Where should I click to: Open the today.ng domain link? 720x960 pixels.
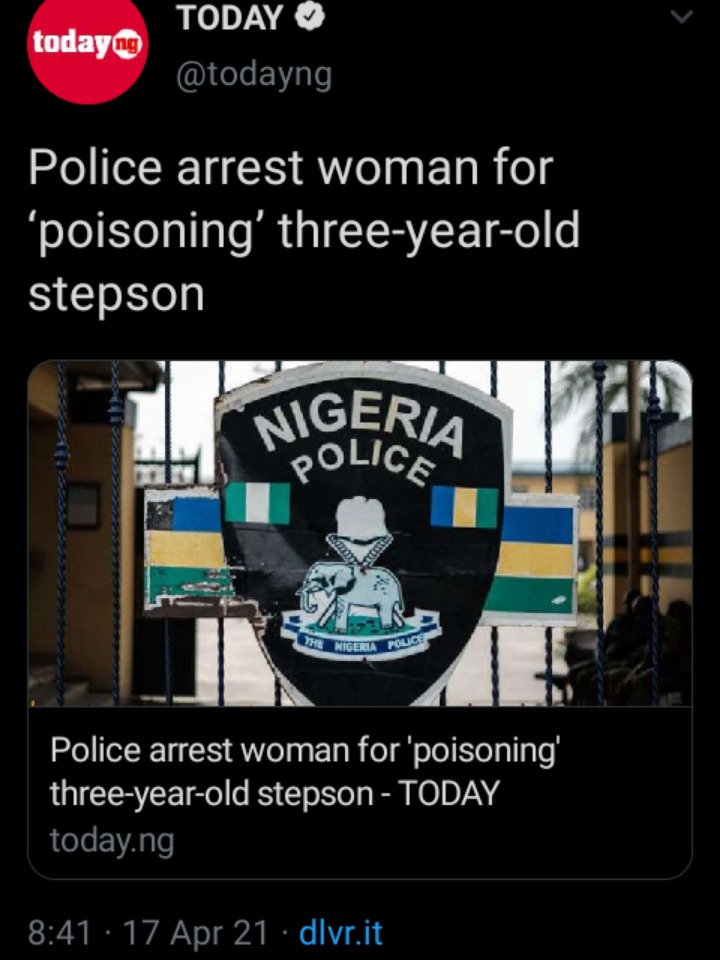click(112, 841)
